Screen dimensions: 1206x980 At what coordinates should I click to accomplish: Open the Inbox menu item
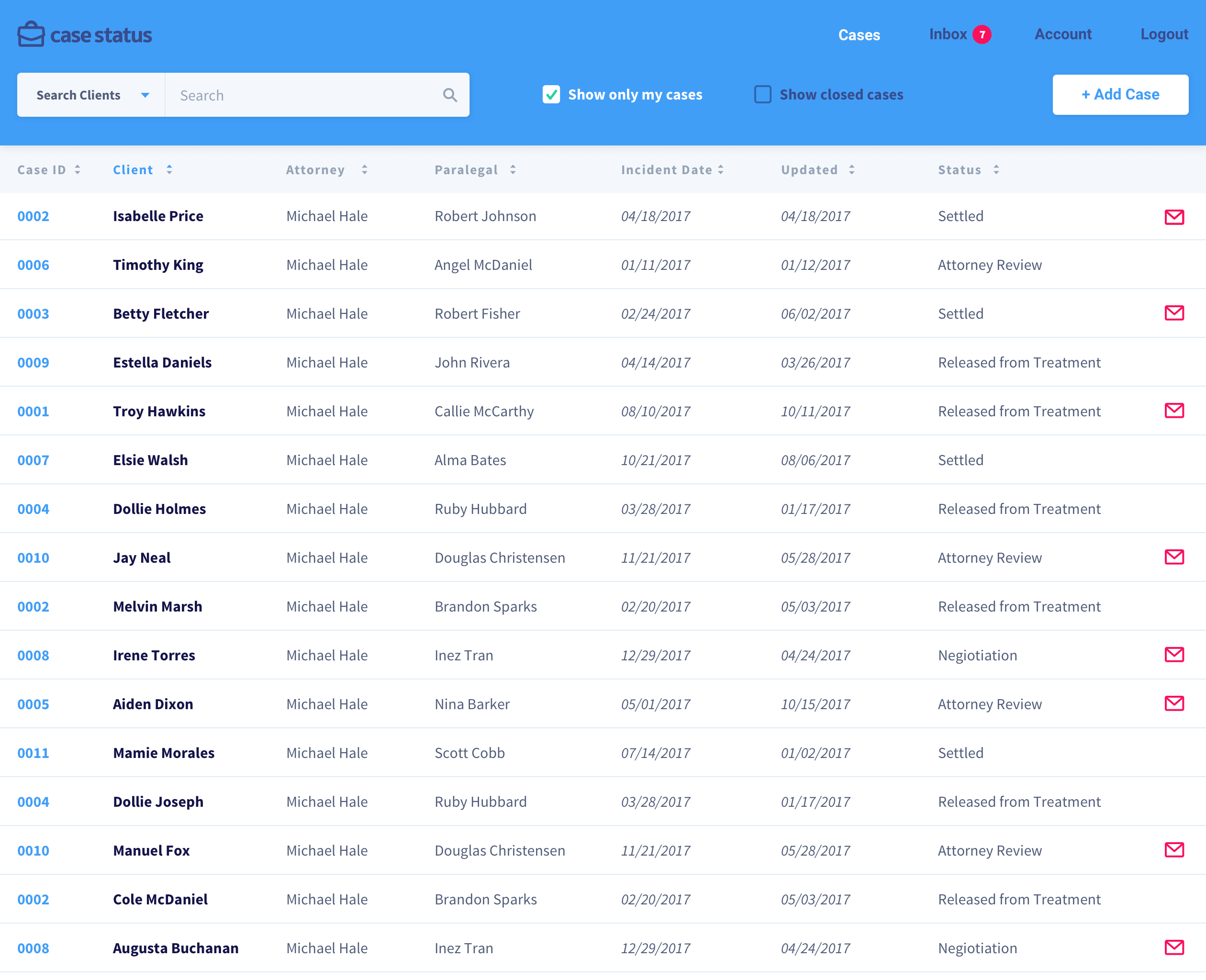pos(948,34)
